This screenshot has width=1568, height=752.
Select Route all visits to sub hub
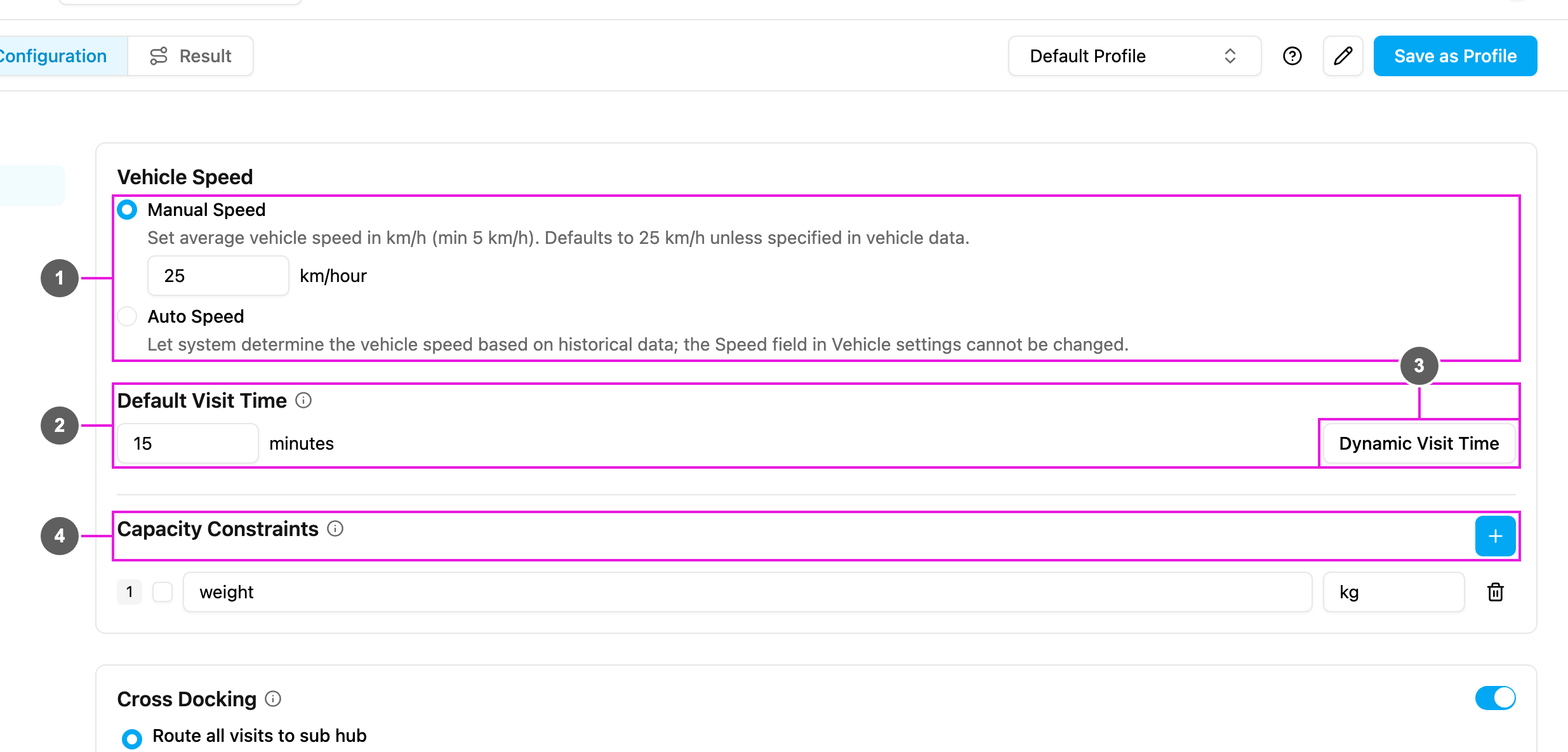pos(132,739)
